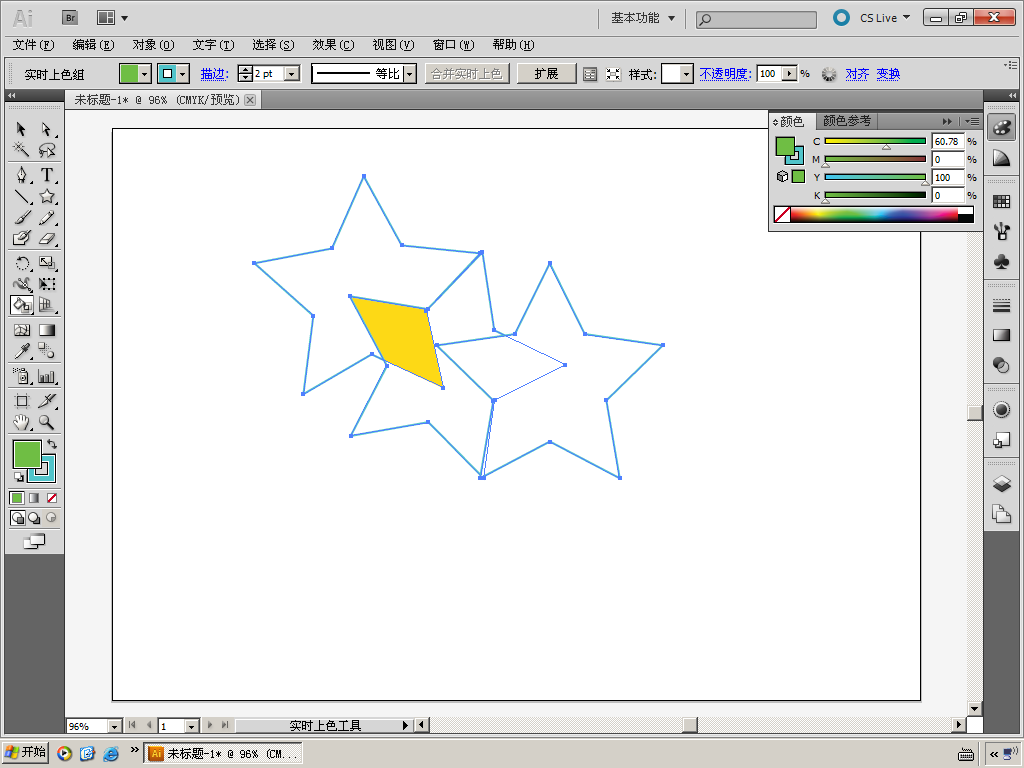Expand the fill color dropdown in control bar
The image size is (1024, 768).
(x=145, y=74)
